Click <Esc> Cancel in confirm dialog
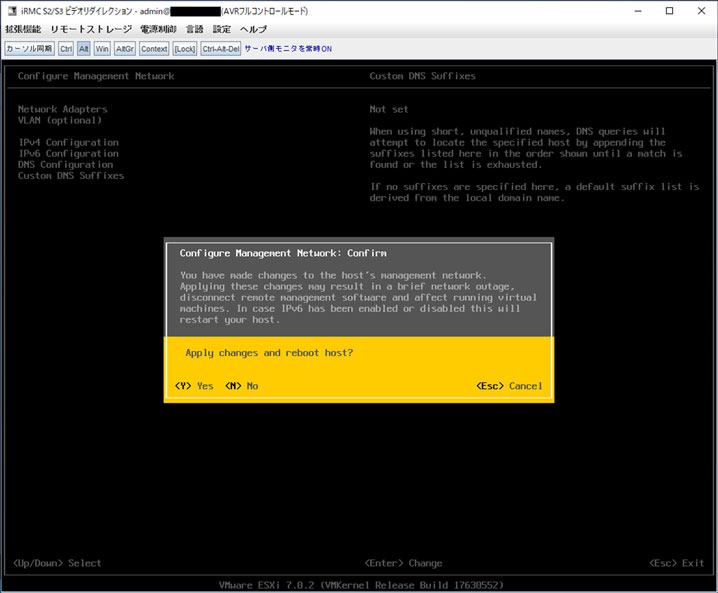This screenshot has width=718, height=593. tap(509, 386)
